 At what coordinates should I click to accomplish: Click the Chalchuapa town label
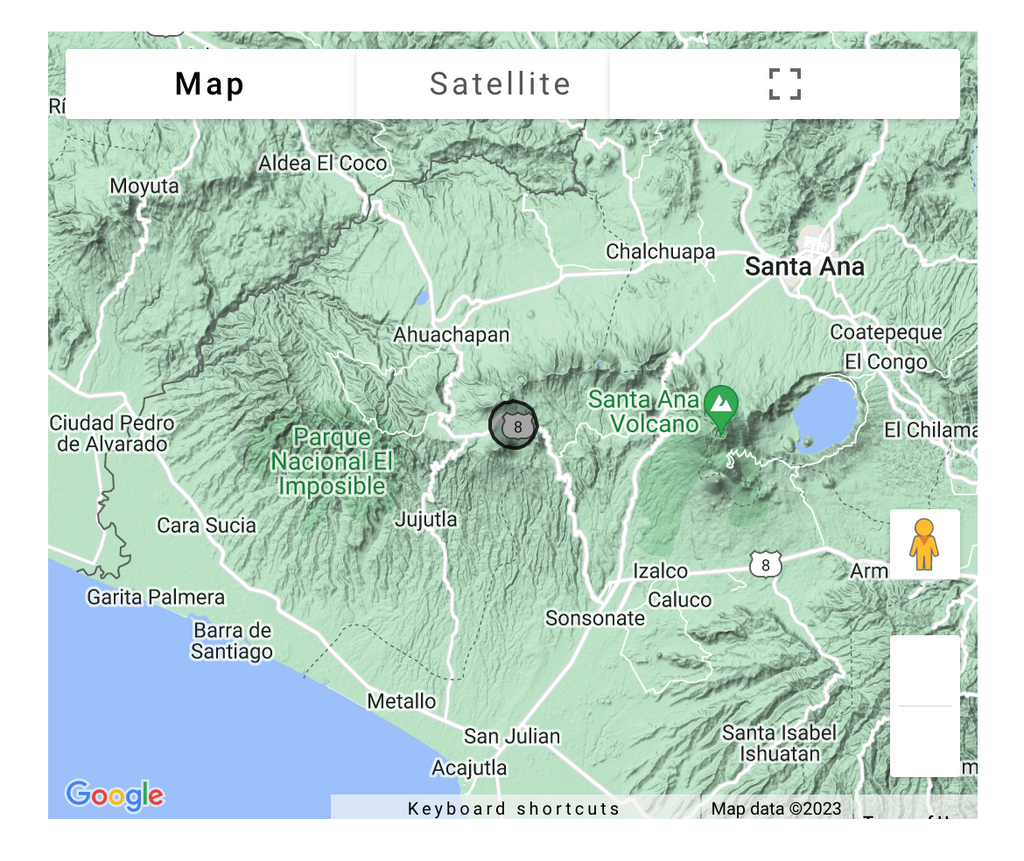pos(660,252)
